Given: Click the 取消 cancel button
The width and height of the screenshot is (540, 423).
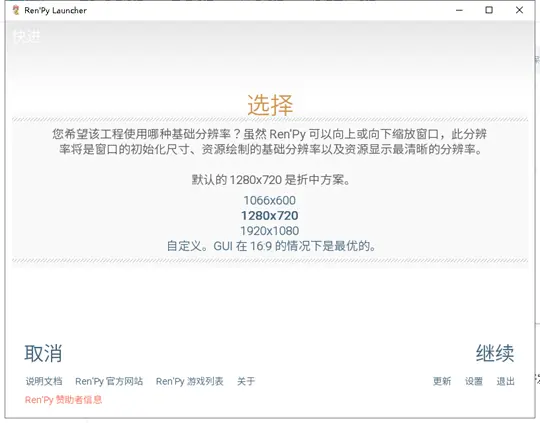Looking at the screenshot, I should tap(43, 353).
